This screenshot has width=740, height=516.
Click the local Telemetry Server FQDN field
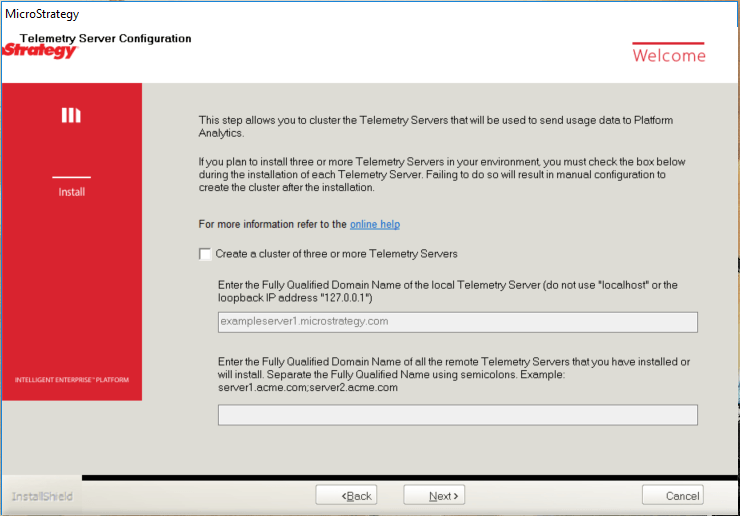(x=457, y=322)
